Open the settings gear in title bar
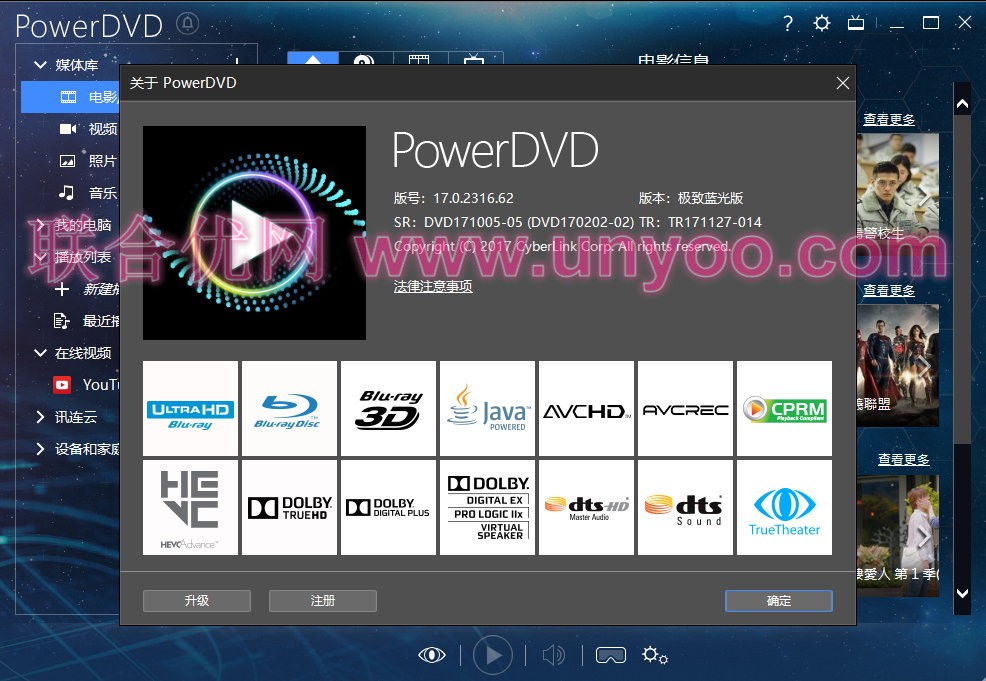 click(x=821, y=24)
